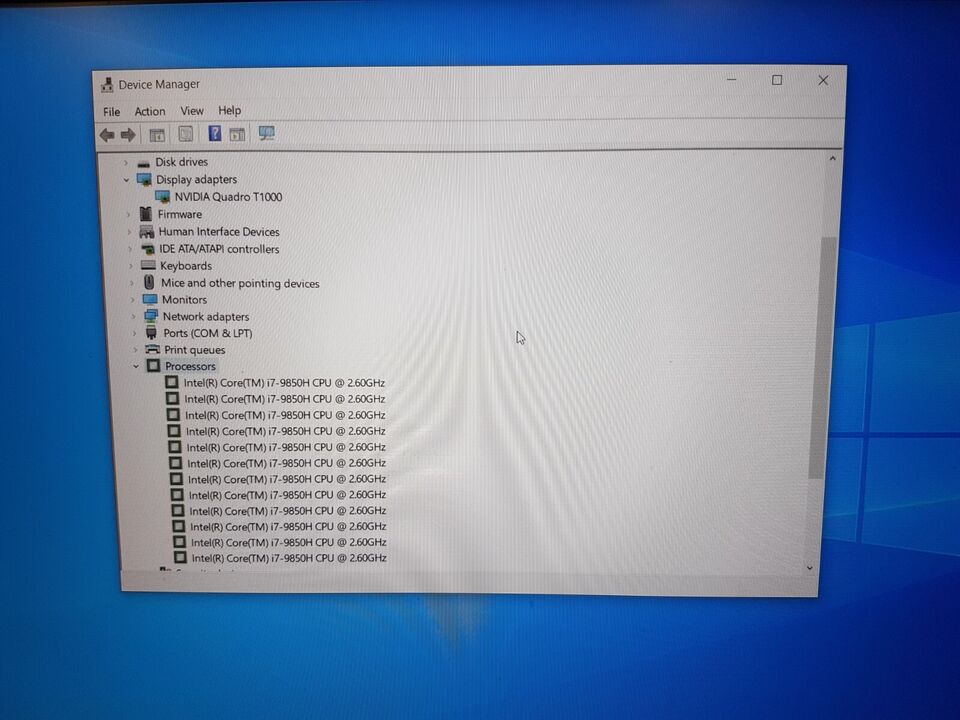This screenshot has height=720, width=960.
Task: Expand the Print queues node
Action: [135, 350]
